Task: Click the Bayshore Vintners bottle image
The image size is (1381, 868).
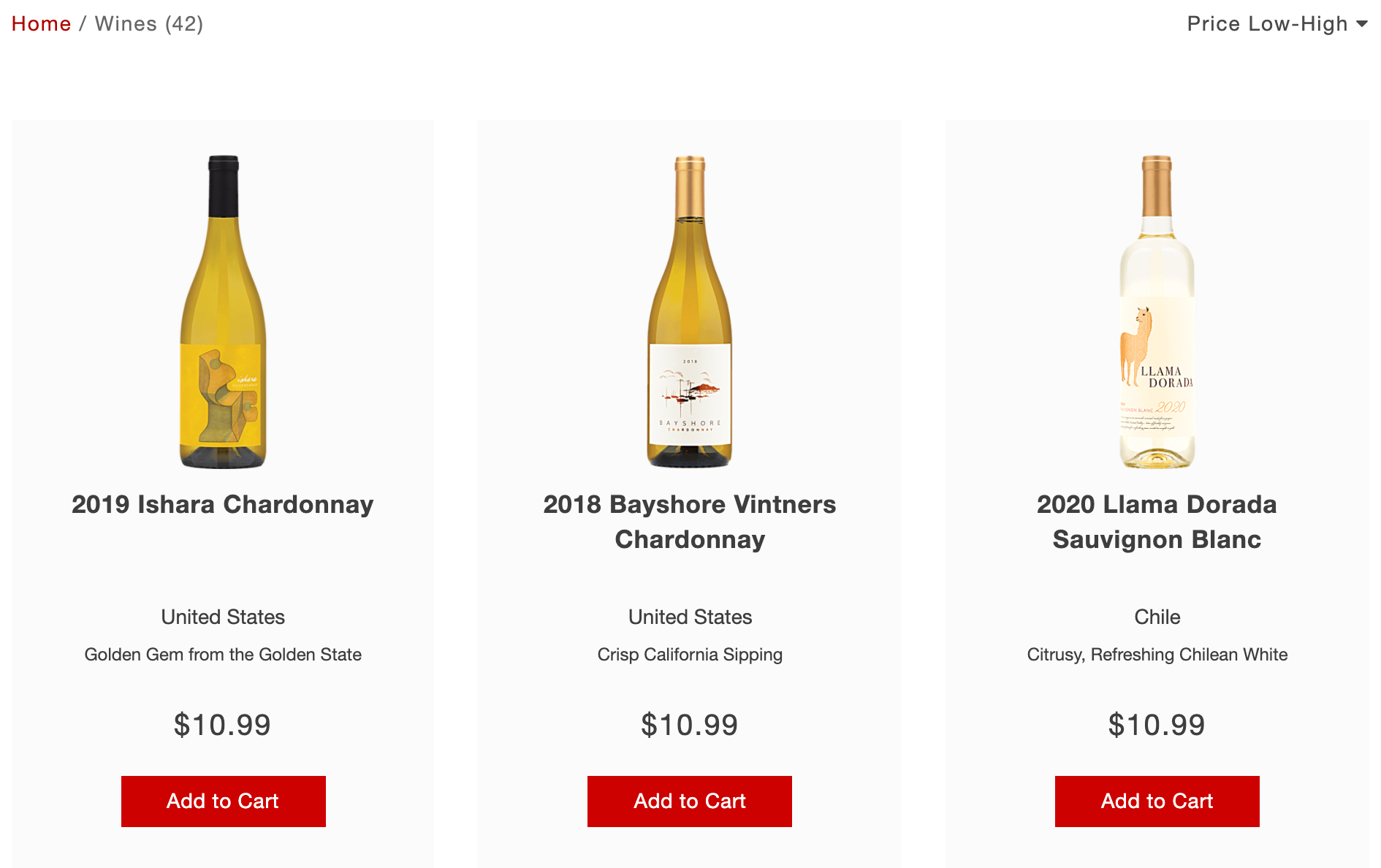Action: pyautogui.click(x=689, y=307)
